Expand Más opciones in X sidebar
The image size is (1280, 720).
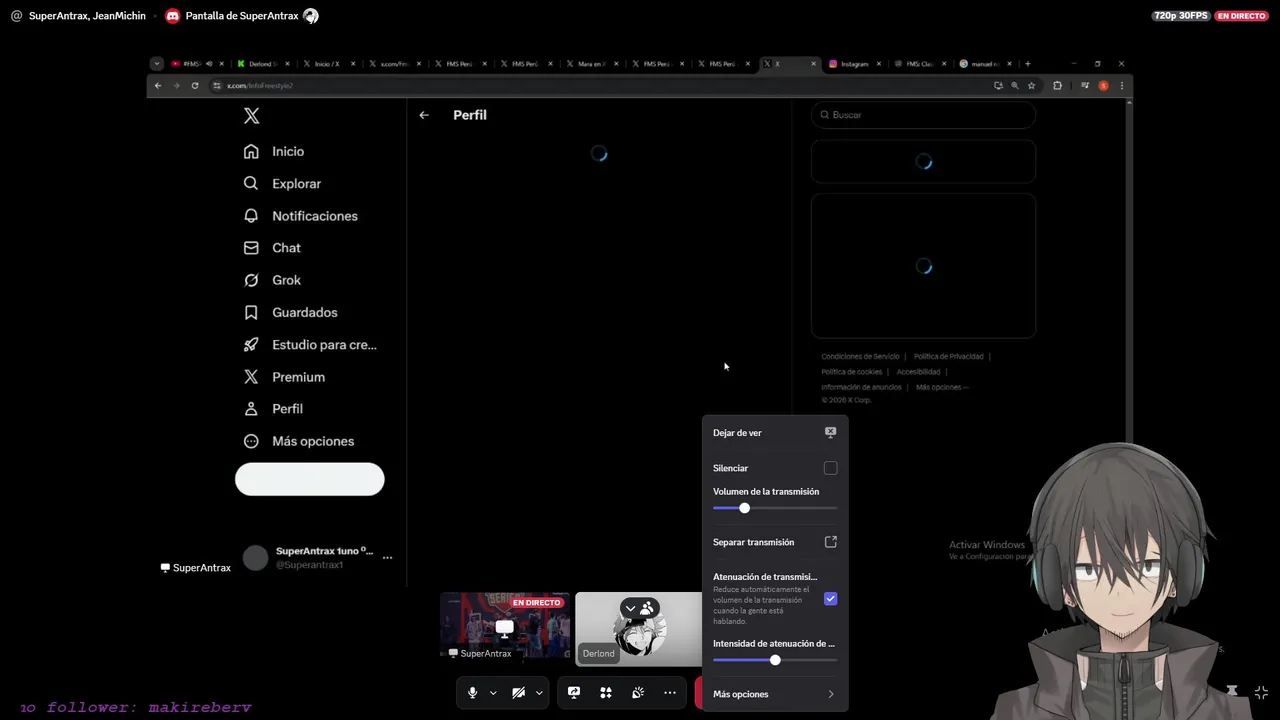299,441
